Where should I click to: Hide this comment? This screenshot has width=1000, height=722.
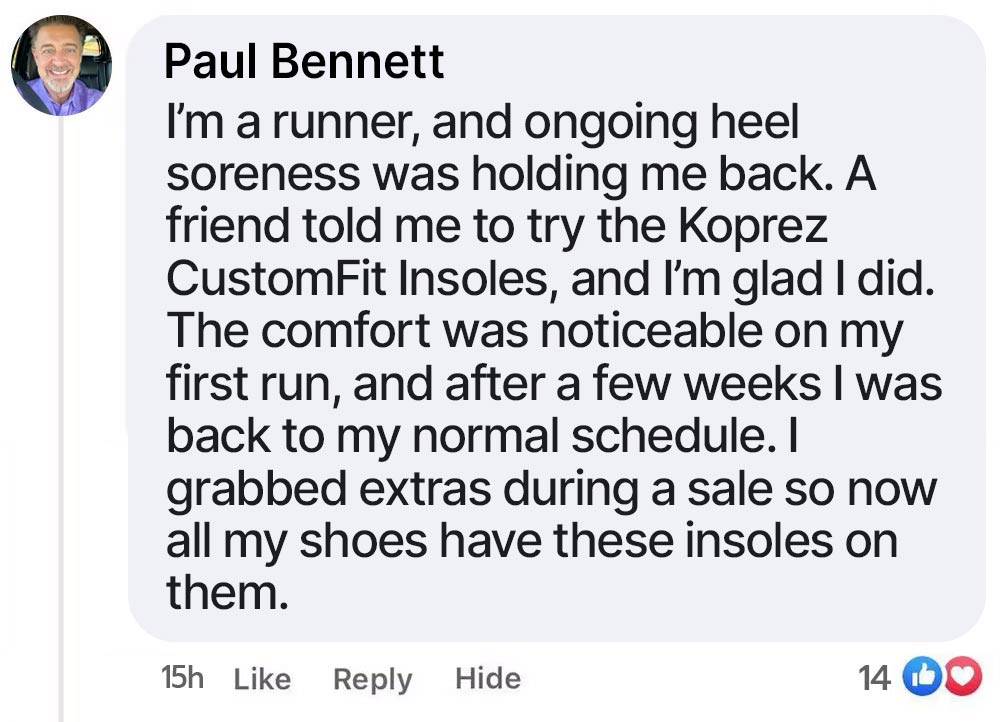tap(488, 678)
